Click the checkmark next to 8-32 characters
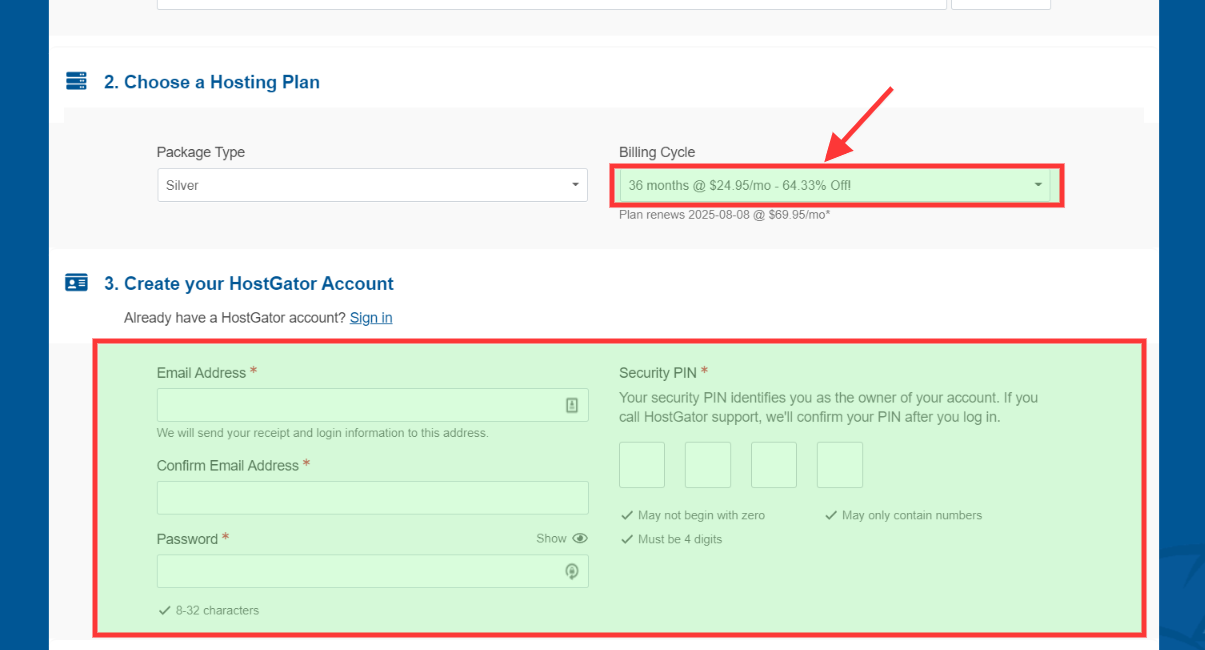 tap(164, 610)
